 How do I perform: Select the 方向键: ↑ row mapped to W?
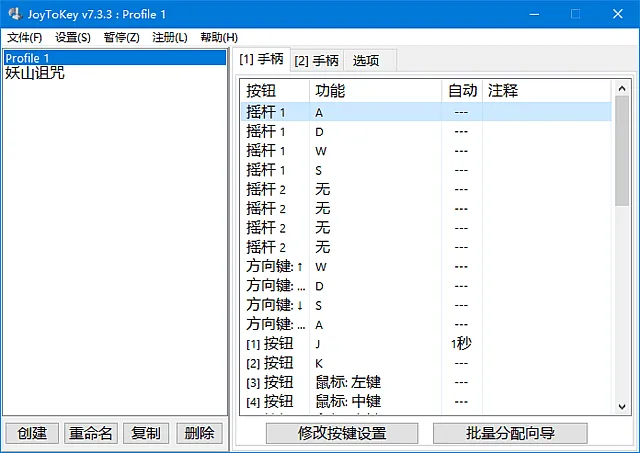[426, 266]
